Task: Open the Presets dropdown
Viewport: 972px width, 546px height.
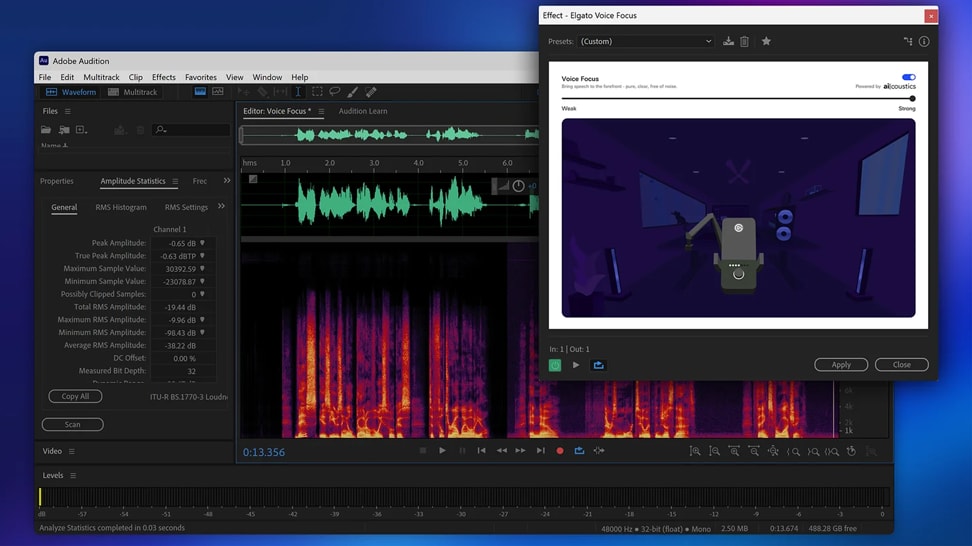Action: [x=646, y=42]
